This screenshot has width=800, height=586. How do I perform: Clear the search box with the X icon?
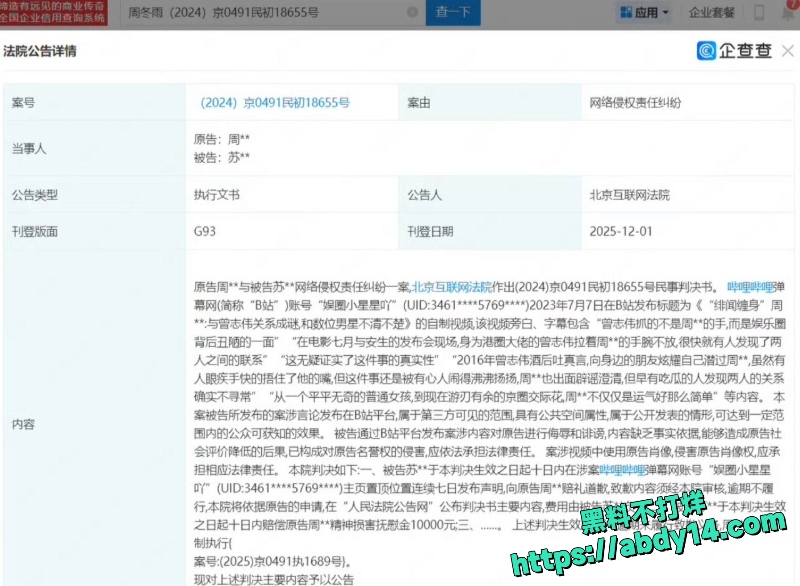tap(412, 12)
